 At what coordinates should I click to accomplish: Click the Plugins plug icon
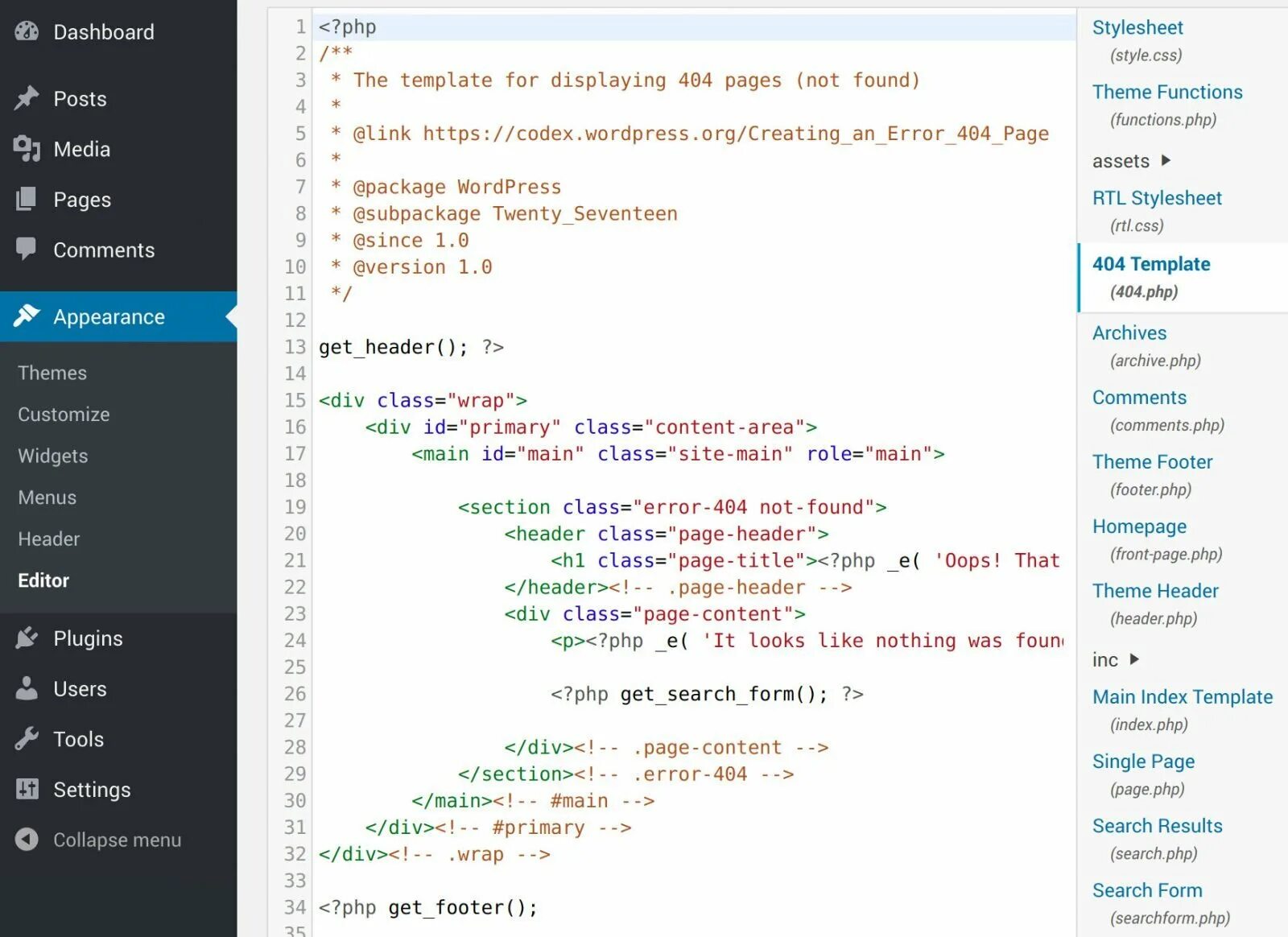click(27, 638)
